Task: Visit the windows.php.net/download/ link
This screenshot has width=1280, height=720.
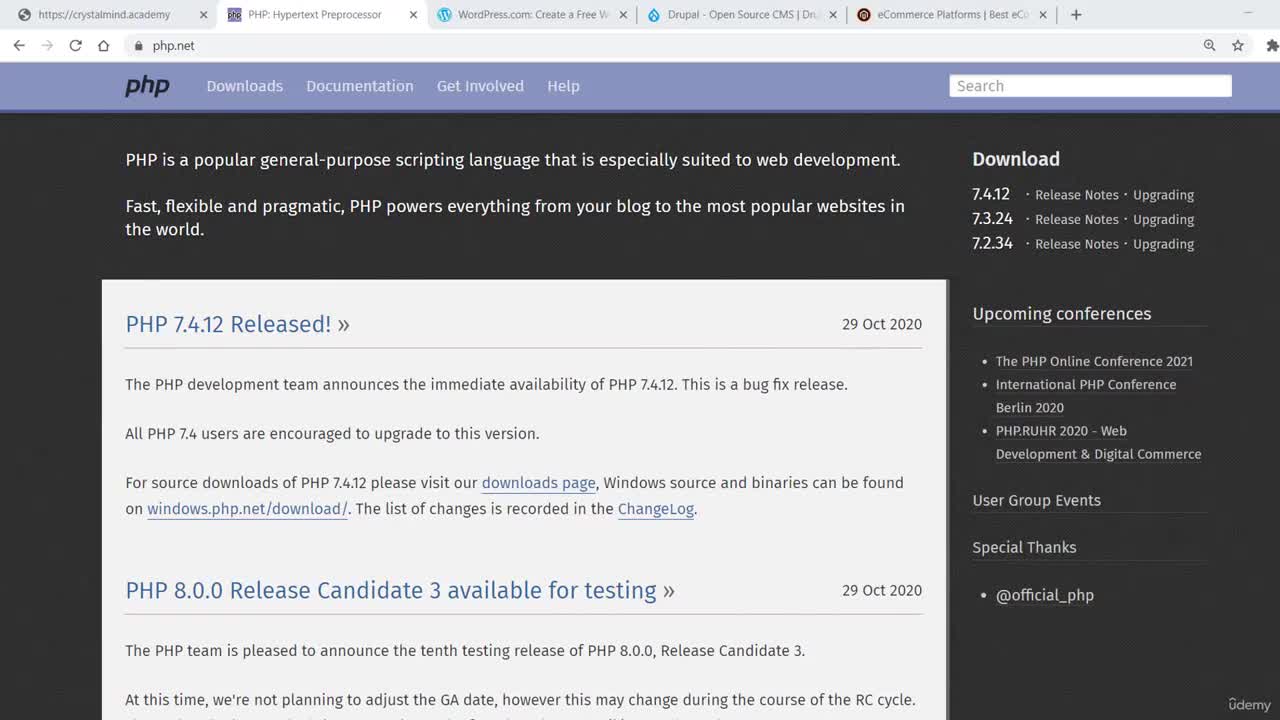Action: tap(247, 509)
